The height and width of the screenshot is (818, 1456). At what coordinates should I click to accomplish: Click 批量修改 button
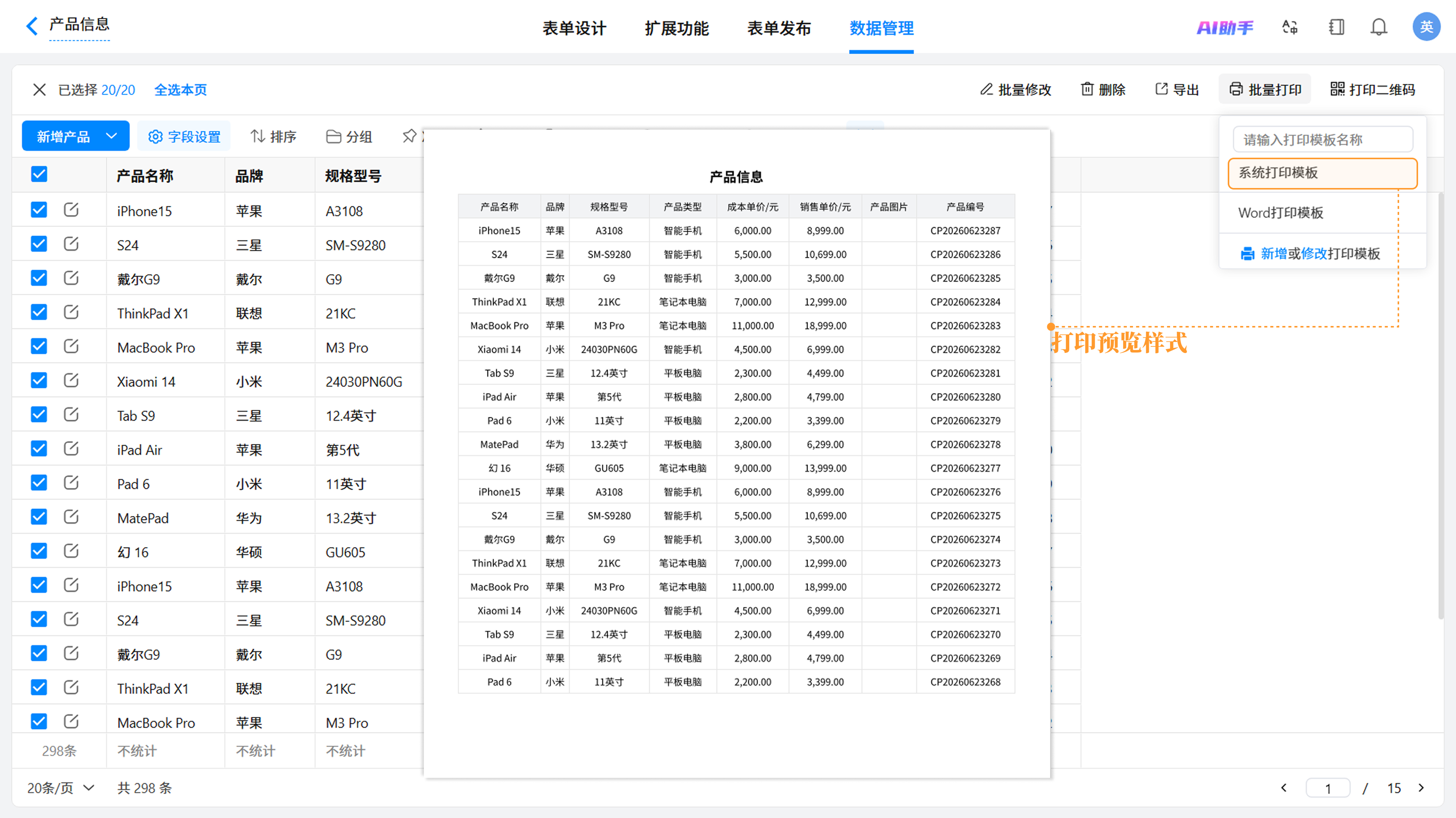tap(1016, 90)
